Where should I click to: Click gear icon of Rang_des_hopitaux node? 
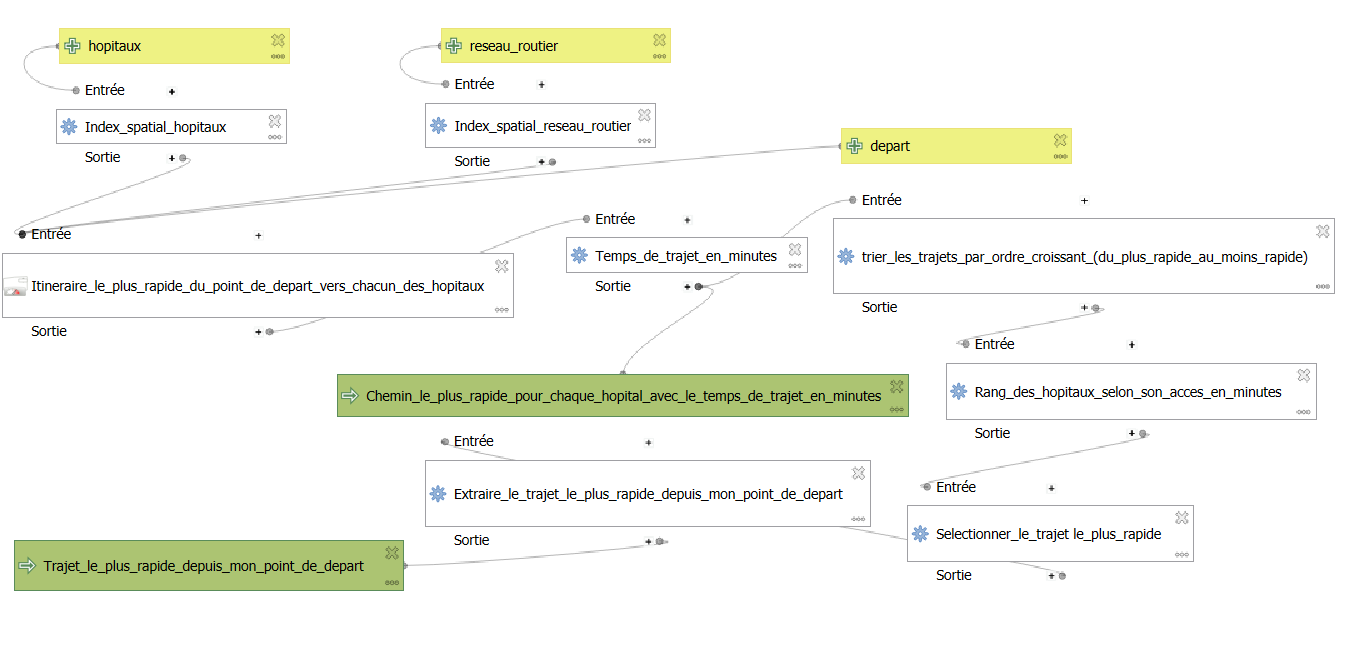point(959,392)
